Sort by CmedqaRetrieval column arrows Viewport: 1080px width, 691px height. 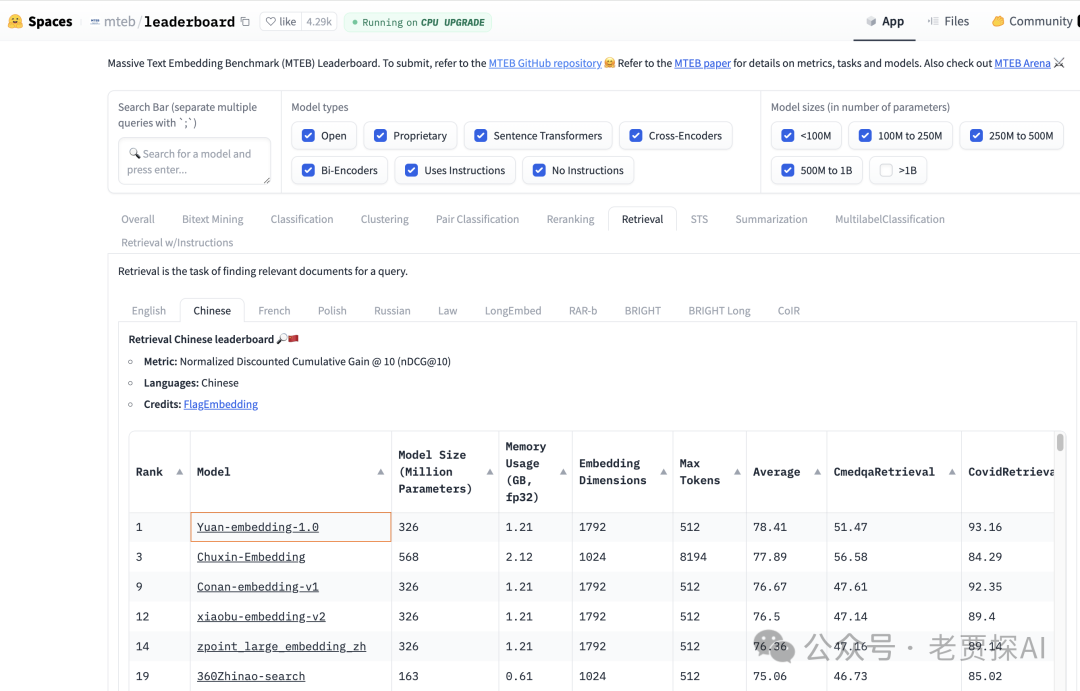pos(951,472)
